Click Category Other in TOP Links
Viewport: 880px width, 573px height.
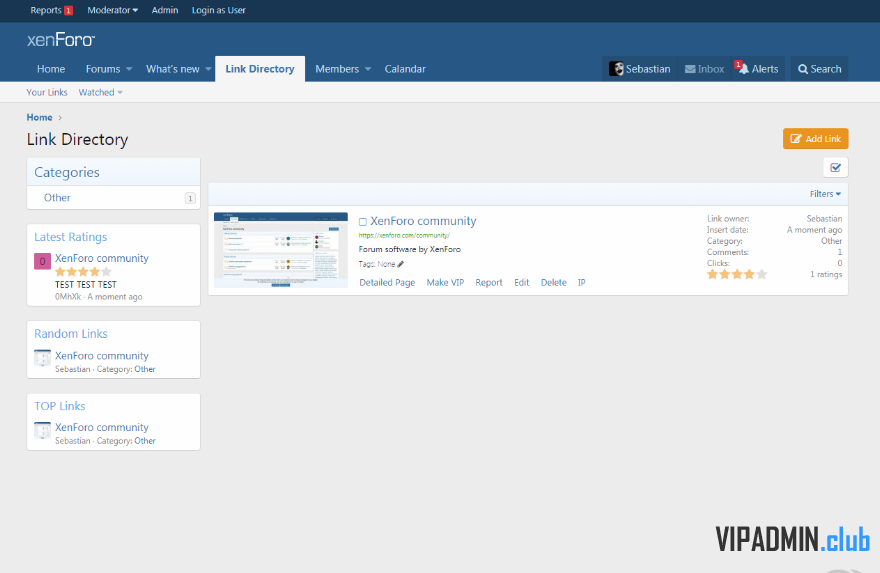[x=145, y=441]
